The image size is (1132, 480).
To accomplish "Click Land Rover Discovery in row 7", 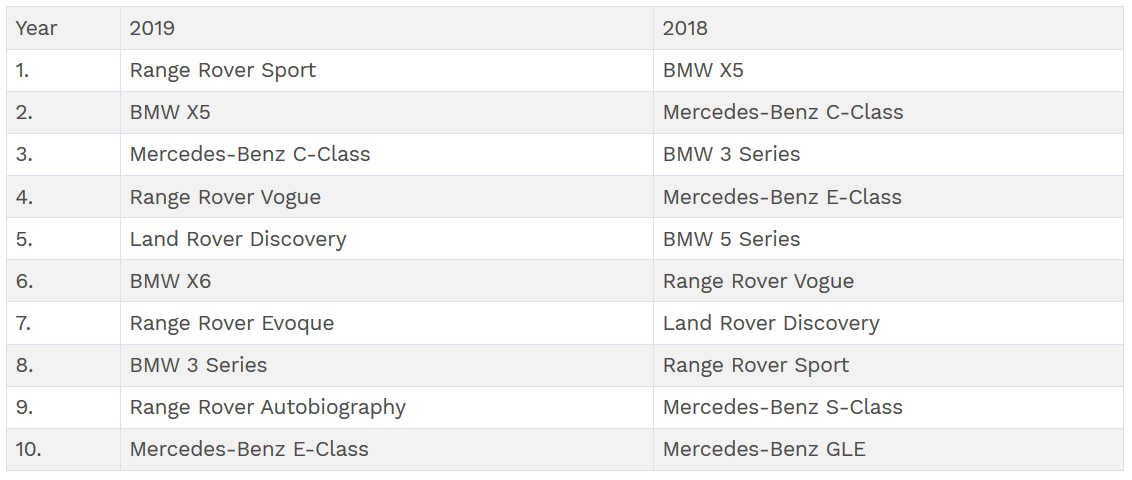I will [x=771, y=323].
